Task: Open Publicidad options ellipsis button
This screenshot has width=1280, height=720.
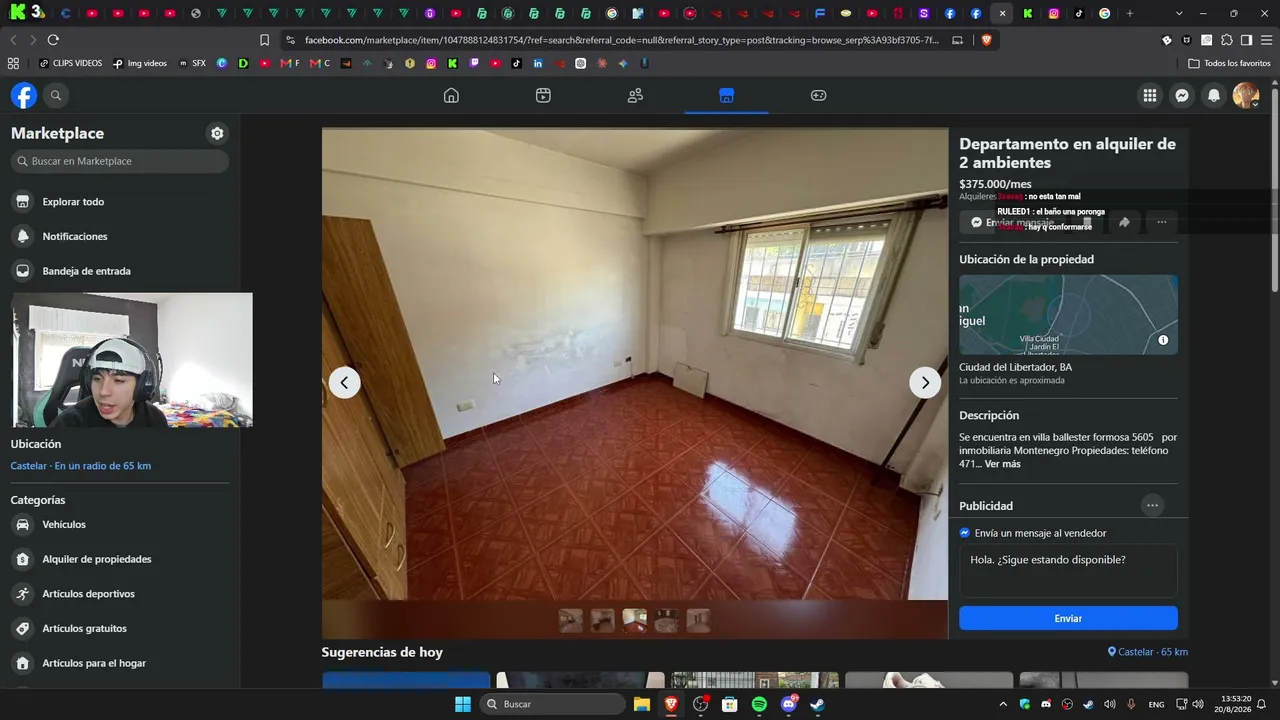Action: tap(1152, 505)
